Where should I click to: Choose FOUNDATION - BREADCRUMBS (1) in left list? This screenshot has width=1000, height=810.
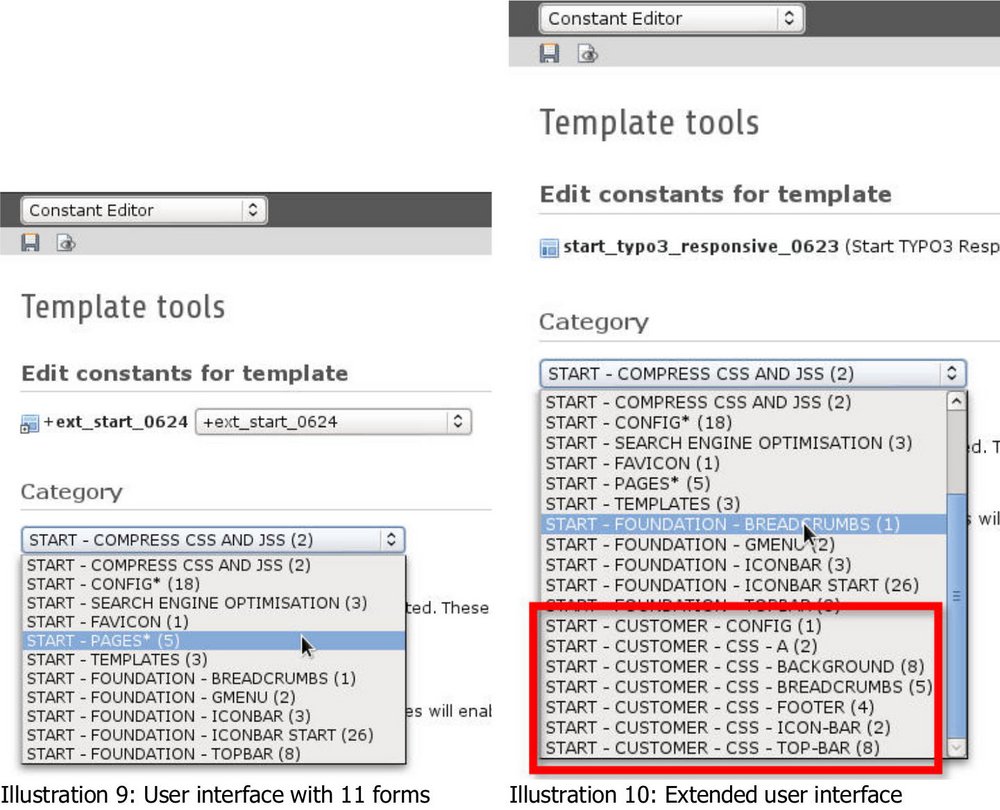214,678
